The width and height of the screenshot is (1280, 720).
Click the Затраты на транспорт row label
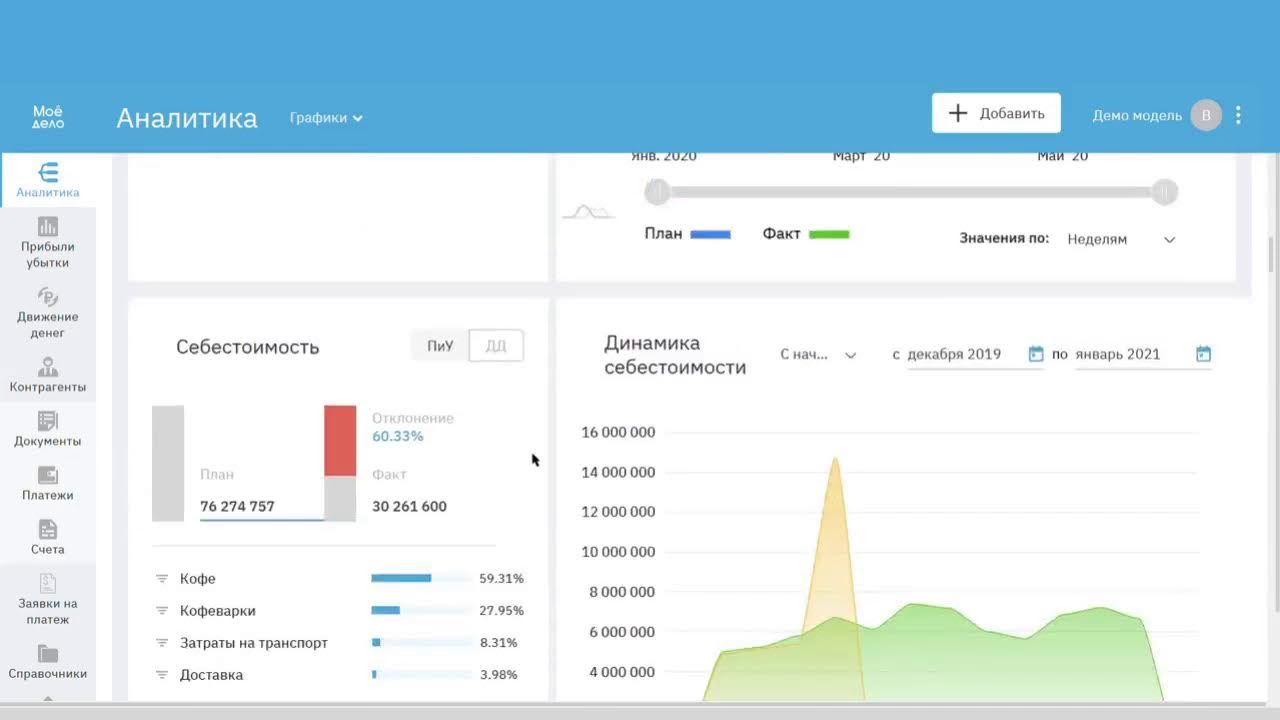254,643
